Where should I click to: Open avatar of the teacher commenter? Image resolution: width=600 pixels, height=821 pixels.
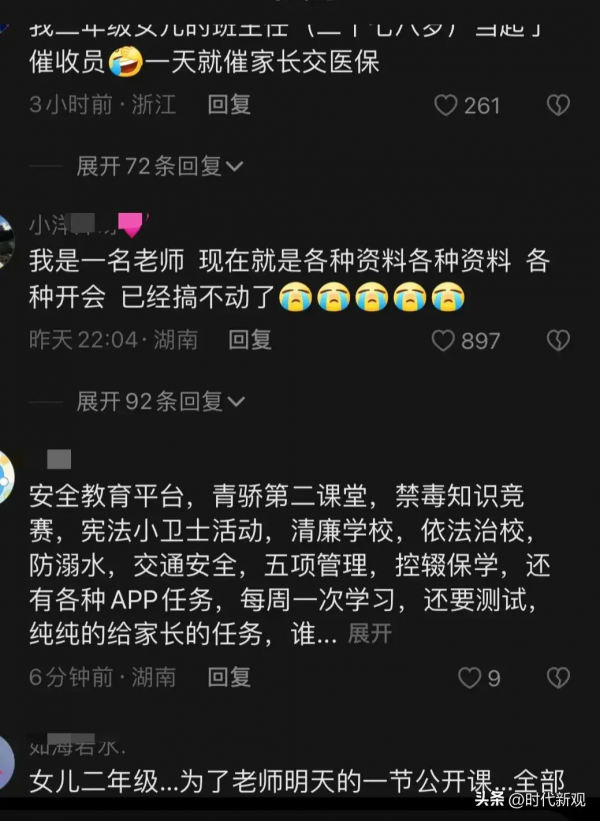[6, 241]
